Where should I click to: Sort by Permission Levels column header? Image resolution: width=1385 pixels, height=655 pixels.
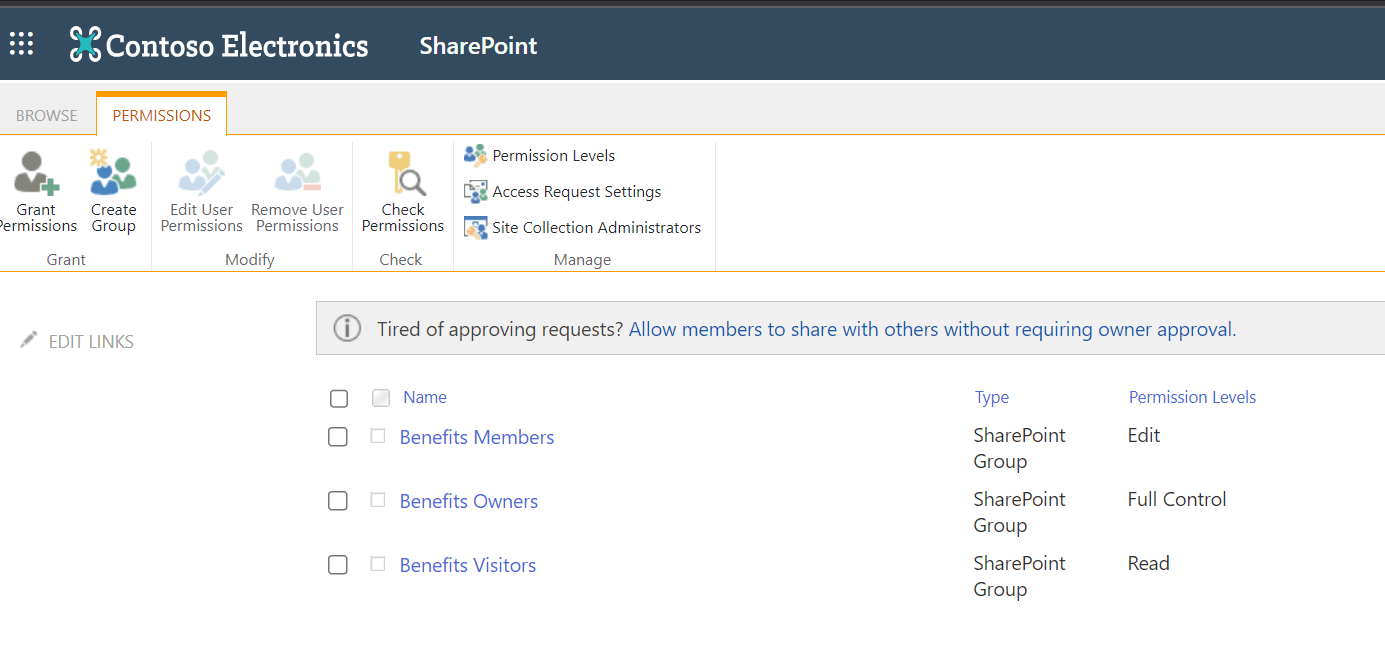[1192, 397]
